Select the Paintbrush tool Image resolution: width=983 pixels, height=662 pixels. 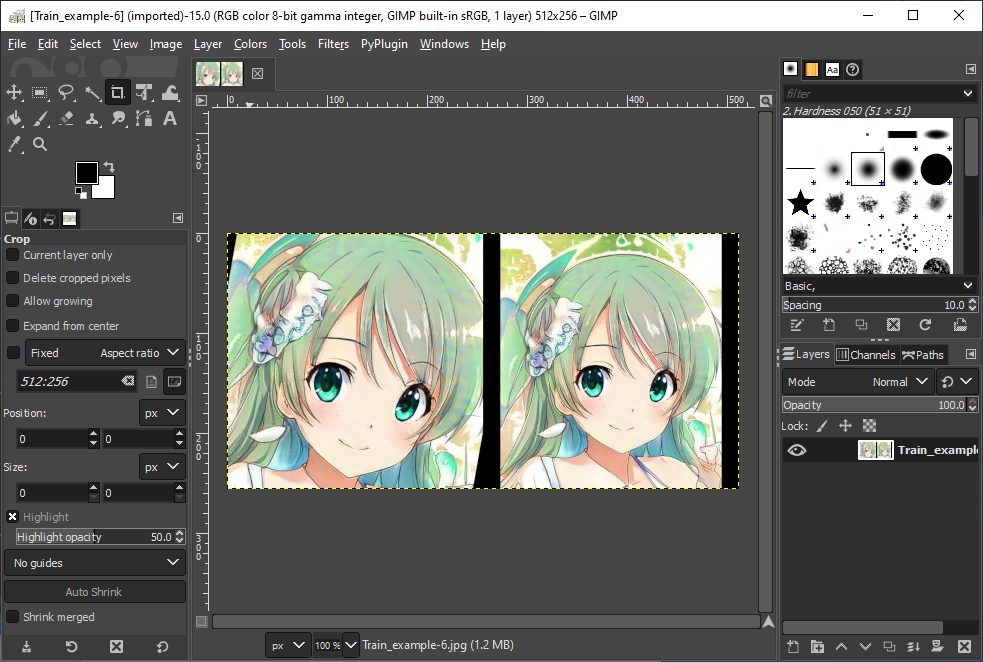tap(39, 118)
